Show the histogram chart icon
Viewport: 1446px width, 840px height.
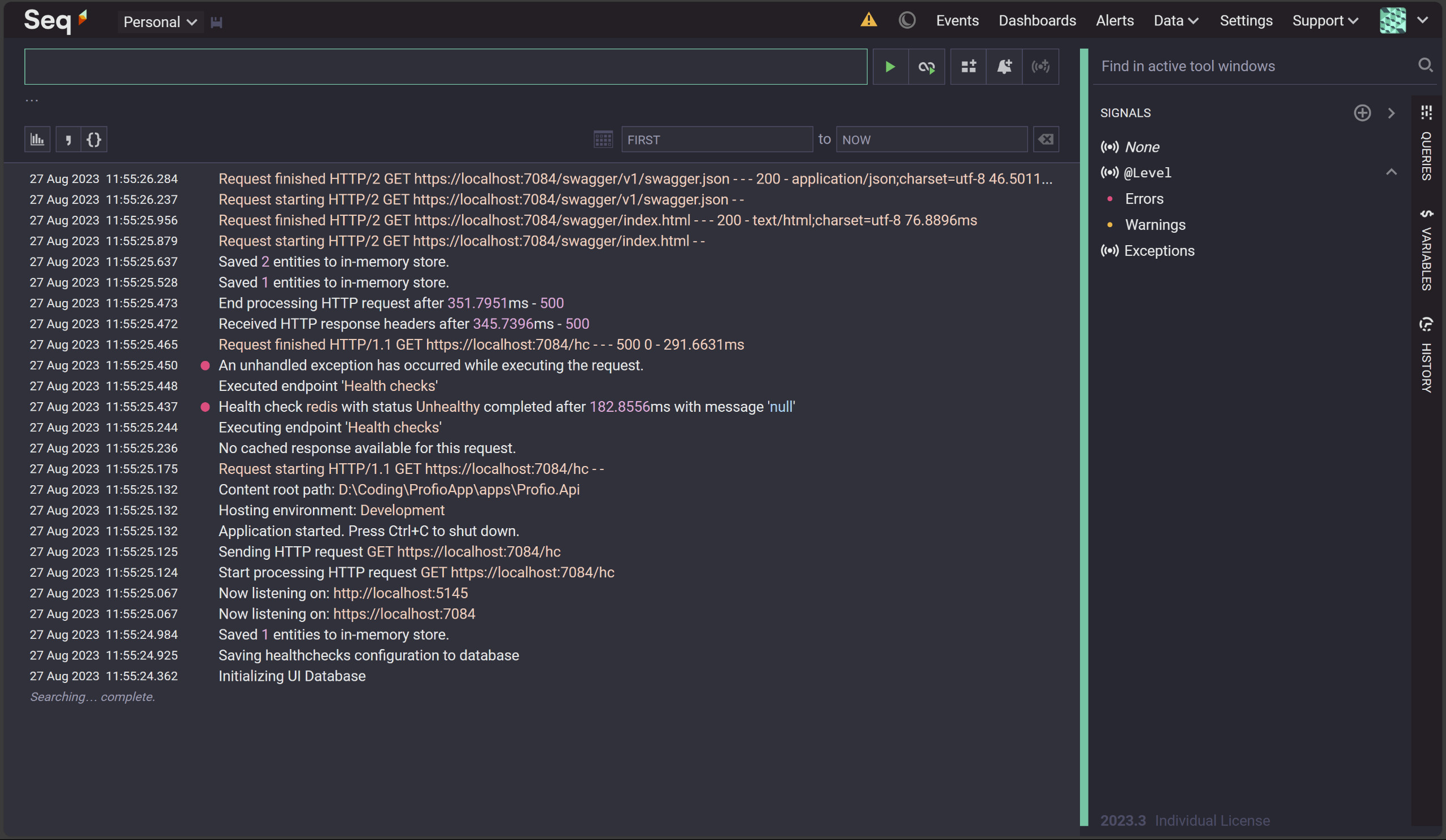click(x=37, y=140)
